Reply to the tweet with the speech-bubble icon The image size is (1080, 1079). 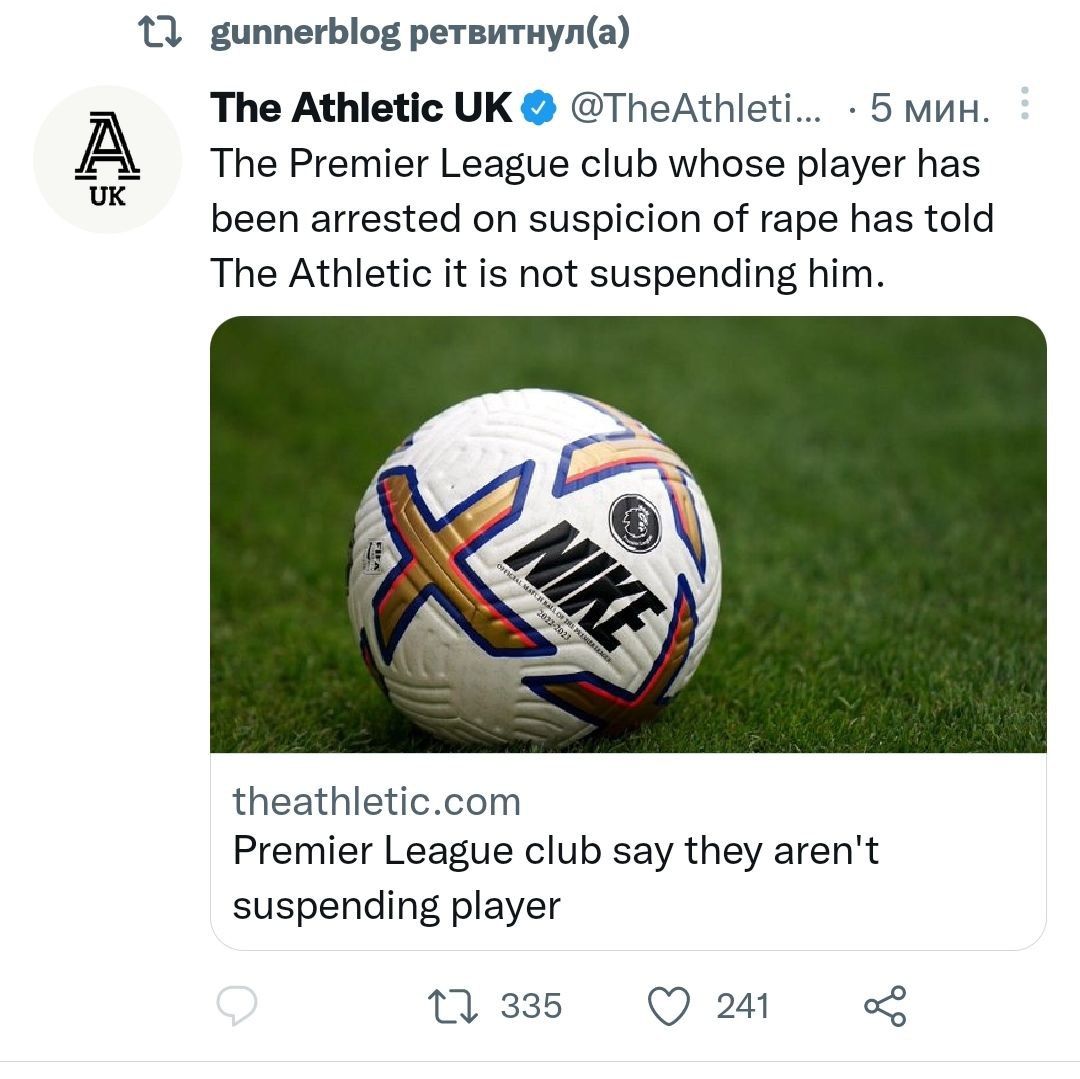pyautogui.click(x=237, y=1005)
